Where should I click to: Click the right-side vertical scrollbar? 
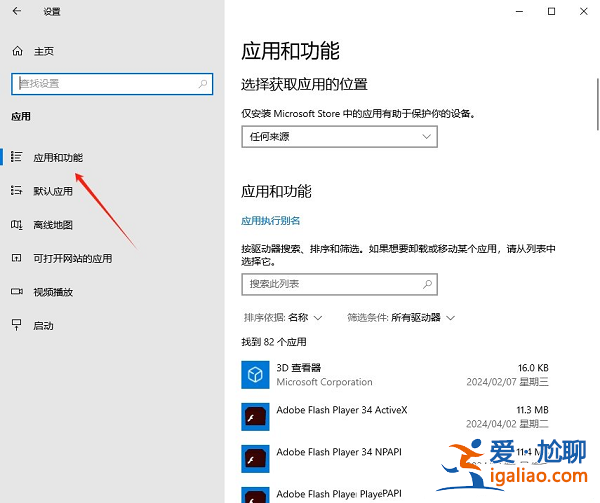pos(597,104)
